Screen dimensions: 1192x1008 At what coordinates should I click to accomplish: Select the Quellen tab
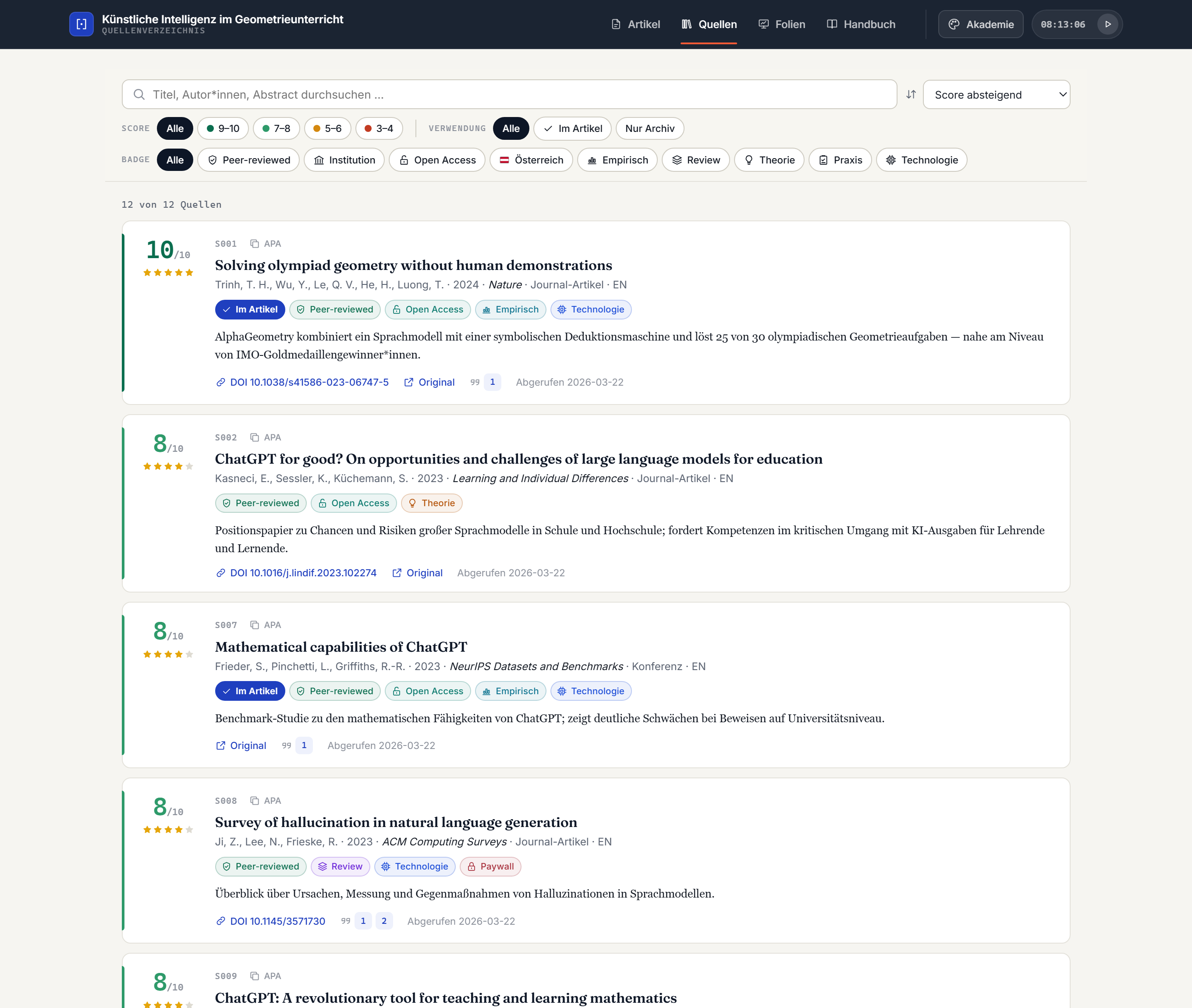(x=709, y=24)
